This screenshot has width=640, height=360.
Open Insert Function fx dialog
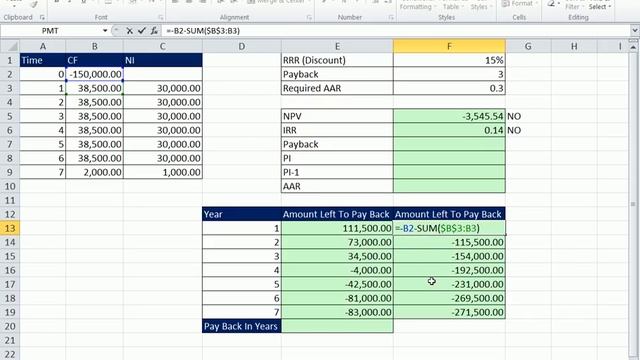pyautogui.click(x=154, y=31)
